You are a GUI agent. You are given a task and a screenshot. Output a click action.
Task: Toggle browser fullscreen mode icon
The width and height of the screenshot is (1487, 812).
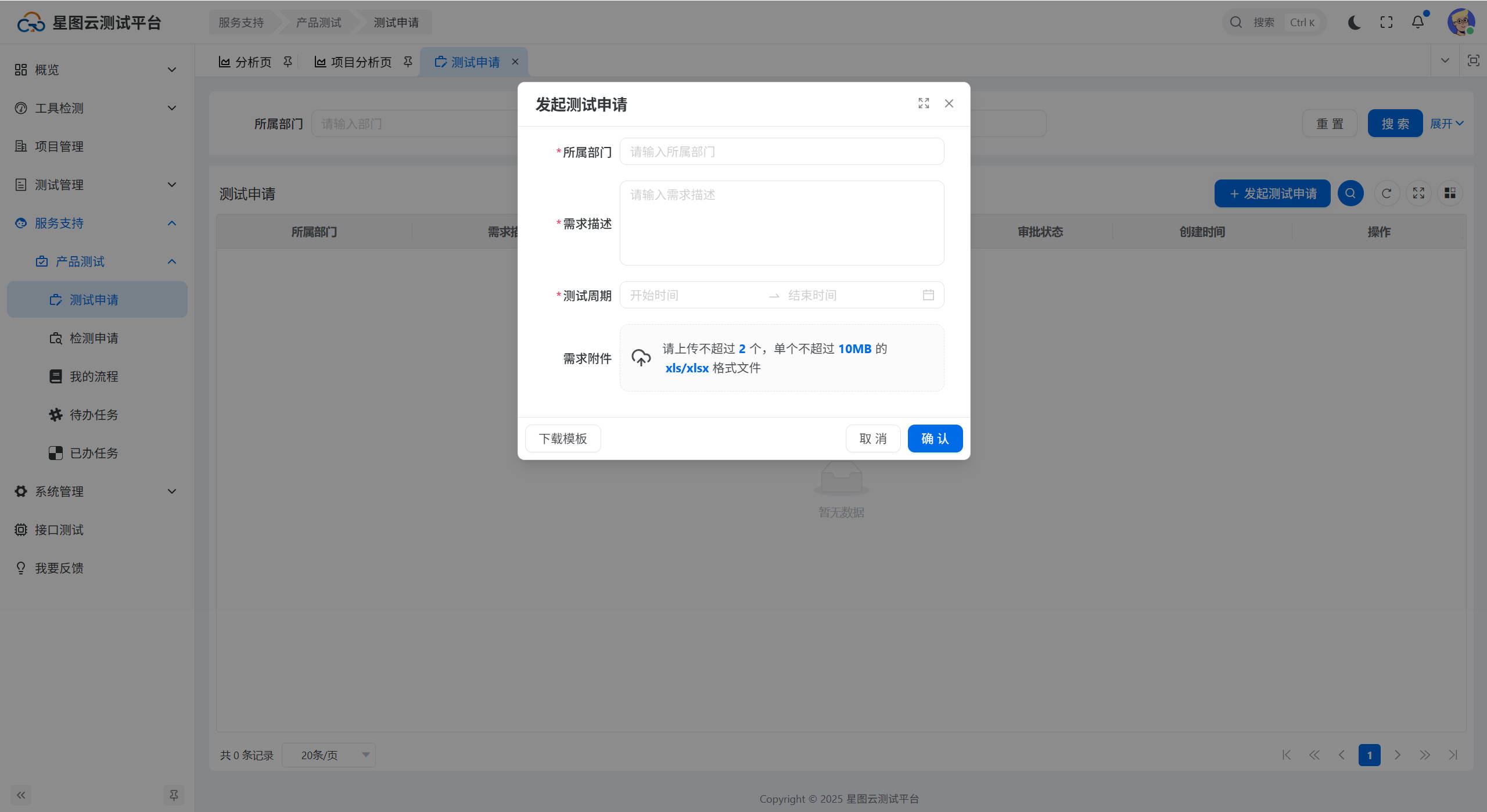1387,22
